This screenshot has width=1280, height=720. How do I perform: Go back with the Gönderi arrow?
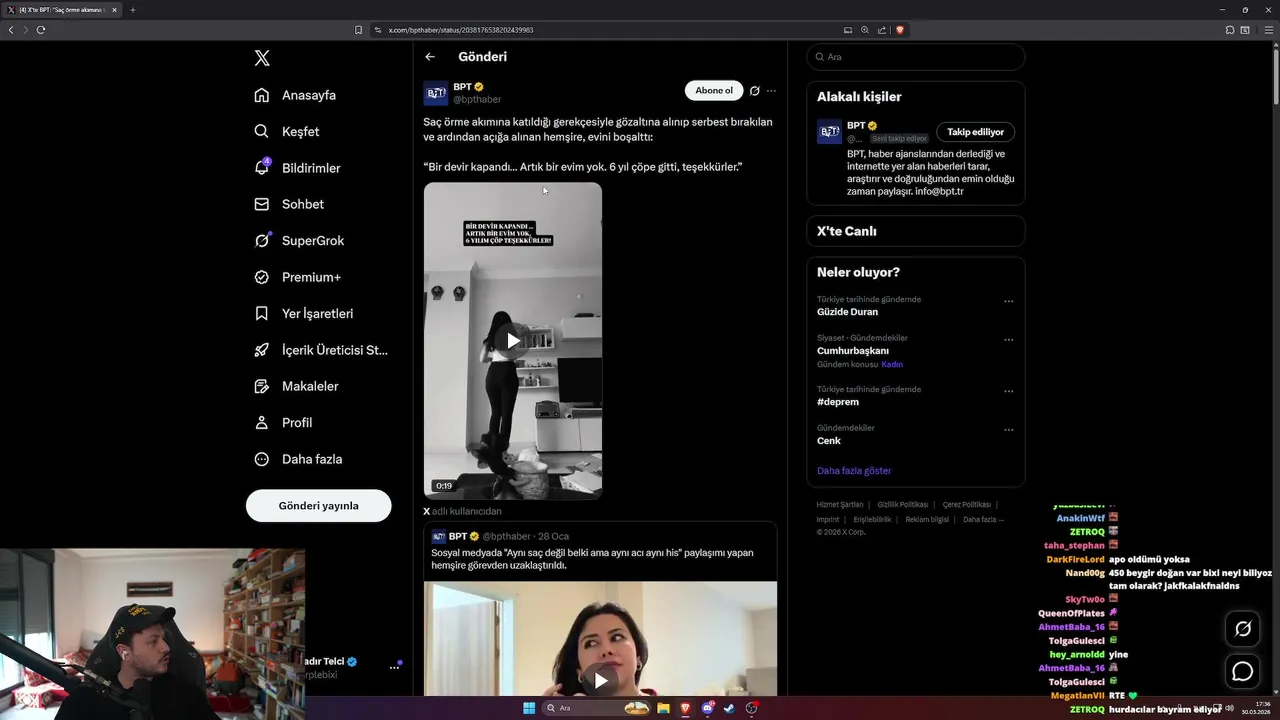pyautogui.click(x=430, y=57)
